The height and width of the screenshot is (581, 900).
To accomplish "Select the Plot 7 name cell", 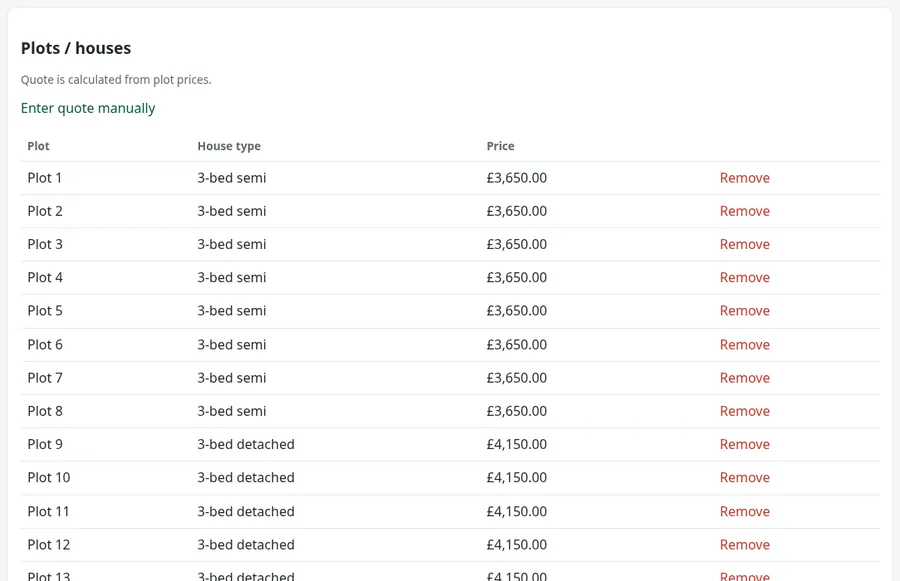I will [x=45, y=378].
